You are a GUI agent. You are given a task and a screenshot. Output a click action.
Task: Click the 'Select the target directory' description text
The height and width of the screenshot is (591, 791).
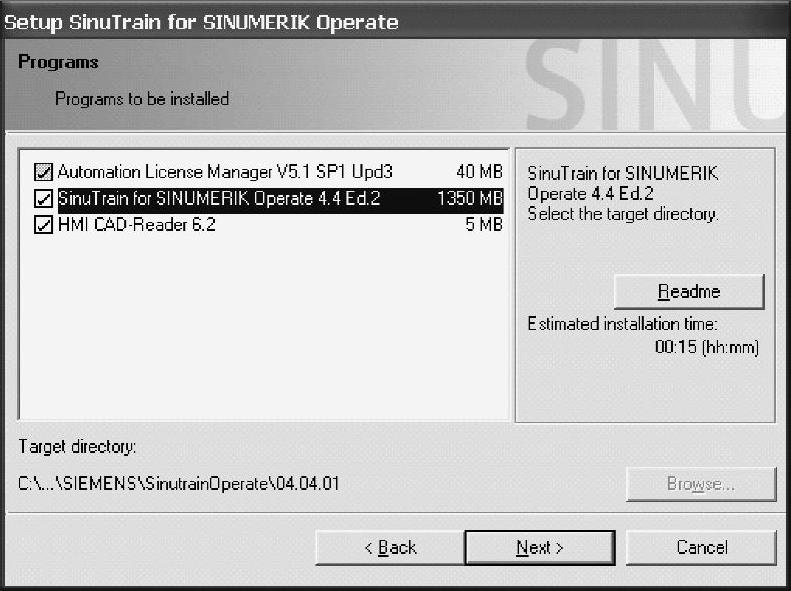(622, 214)
